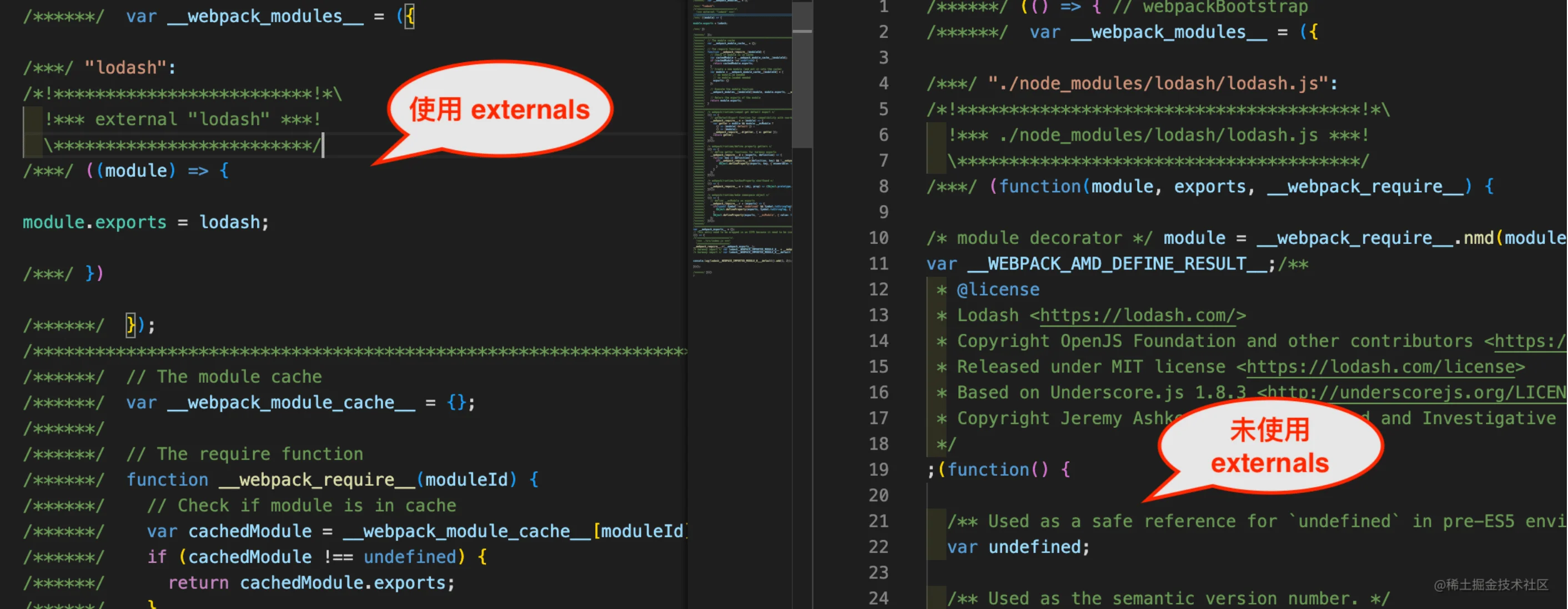Click line number 15 in the right gutter
Screen dimensions: 1568x609
tap(878, 367)
